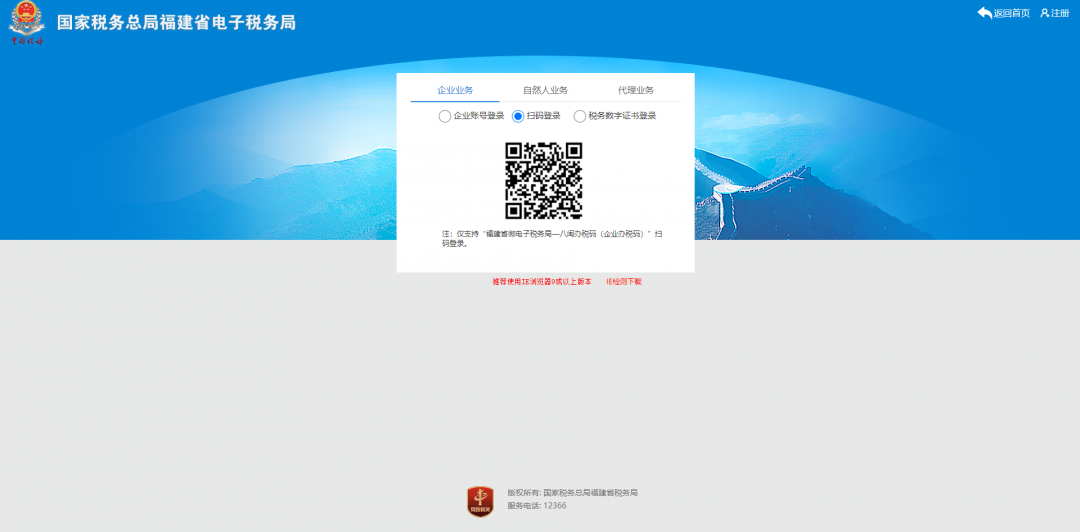Click the 国家税务总局福建省电子税务局 title
The image size is (1080, 532).
tap(176, 23)
